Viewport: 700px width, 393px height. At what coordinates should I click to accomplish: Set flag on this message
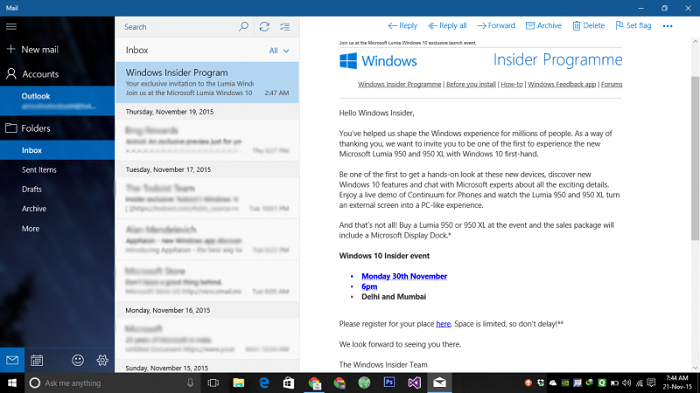coord(633,26)
